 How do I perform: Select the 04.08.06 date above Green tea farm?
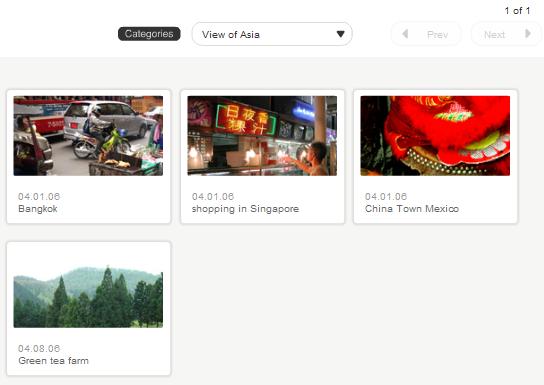pos(39,349)
